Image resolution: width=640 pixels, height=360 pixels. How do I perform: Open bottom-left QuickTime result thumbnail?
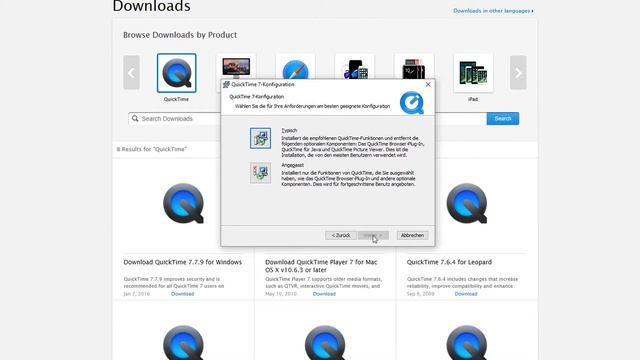[x=183, y=342]
